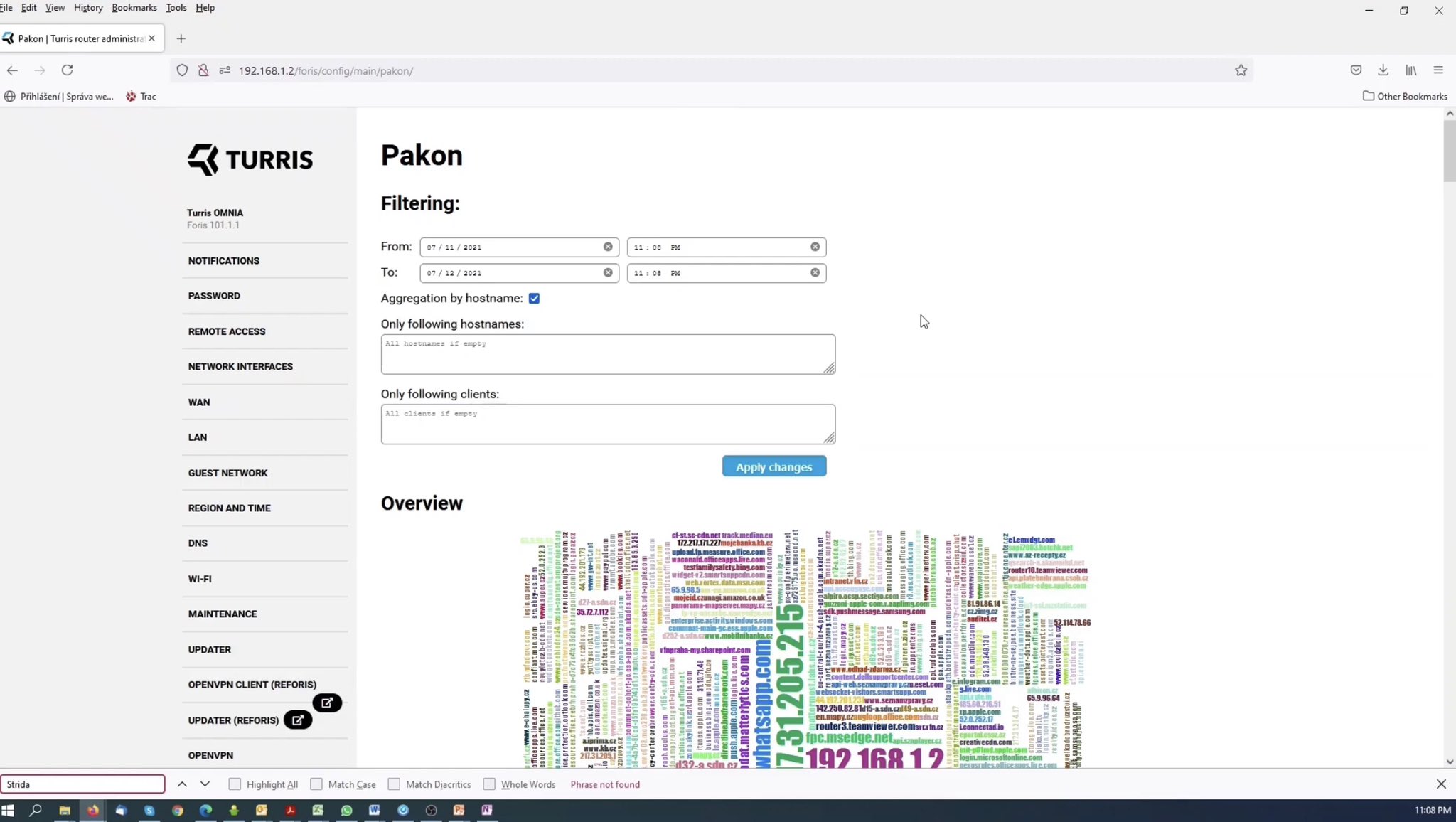Click the Only following hostnames text area
This screenshot has width=1456, height=822.
coord(607,354)
